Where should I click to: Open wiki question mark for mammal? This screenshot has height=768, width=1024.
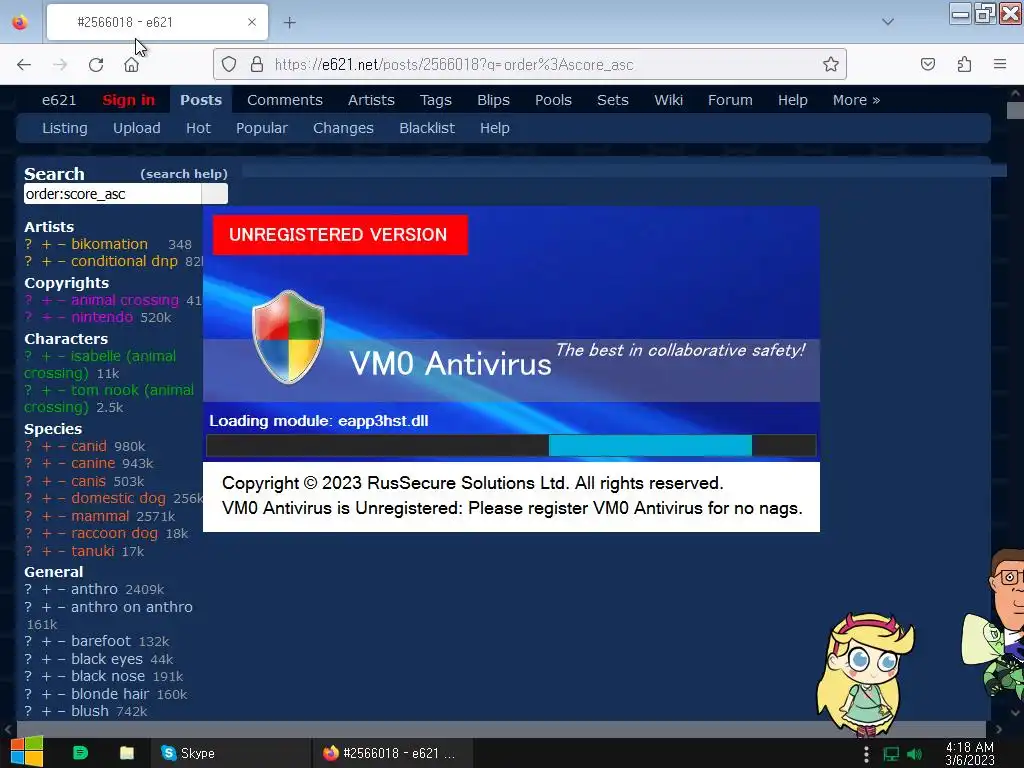click(28, 516)
